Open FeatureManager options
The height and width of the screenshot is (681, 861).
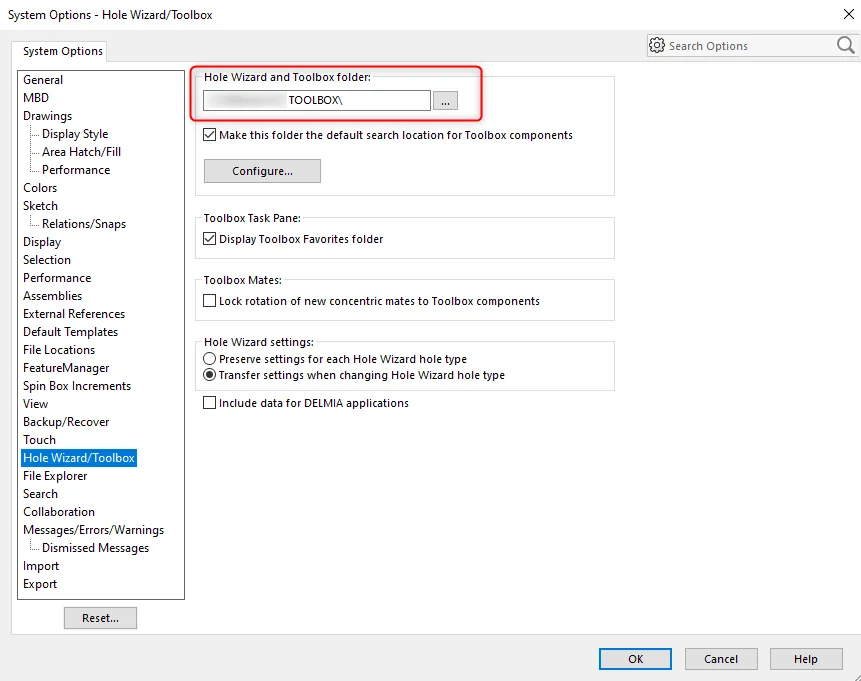click(x=66, y=368)
